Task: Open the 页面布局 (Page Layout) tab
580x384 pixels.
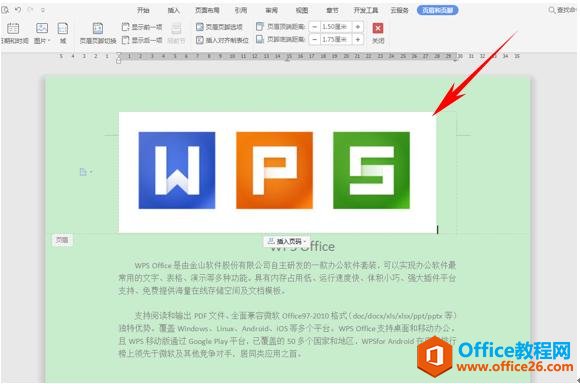Action: point(207,10)
